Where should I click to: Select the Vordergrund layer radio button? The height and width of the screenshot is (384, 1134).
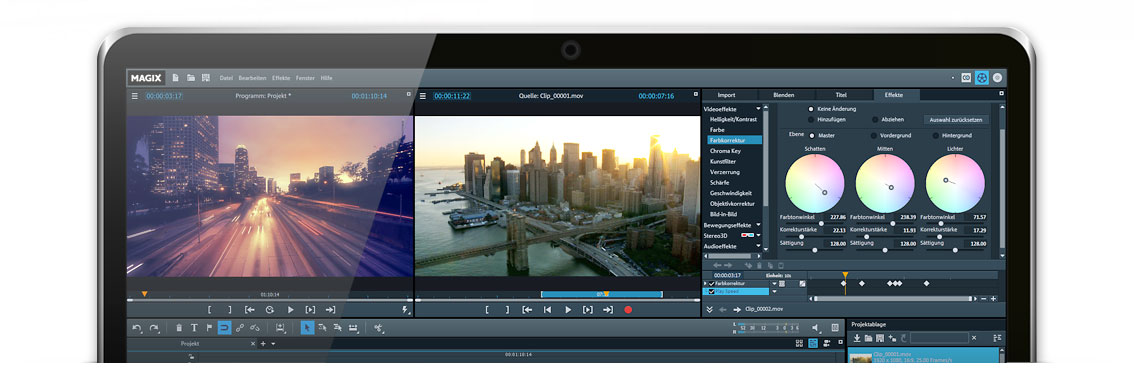pyautogui.click(x=874, y=135)
